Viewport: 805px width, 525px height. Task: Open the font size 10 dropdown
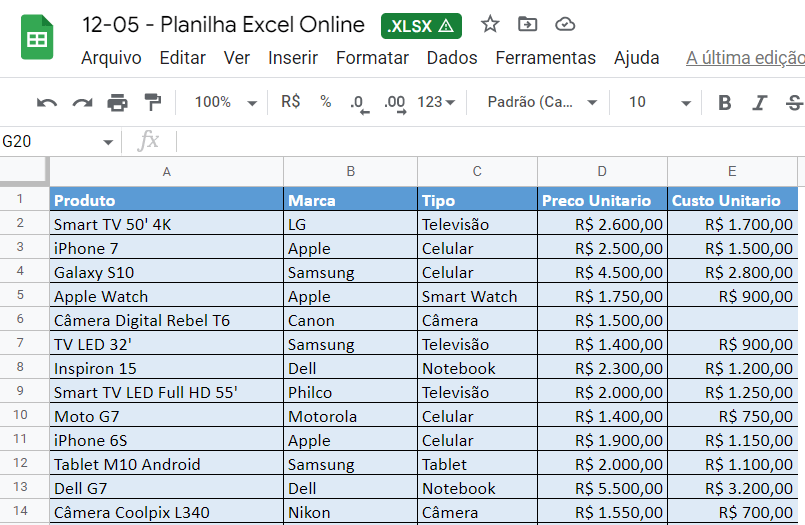(659, 102)
